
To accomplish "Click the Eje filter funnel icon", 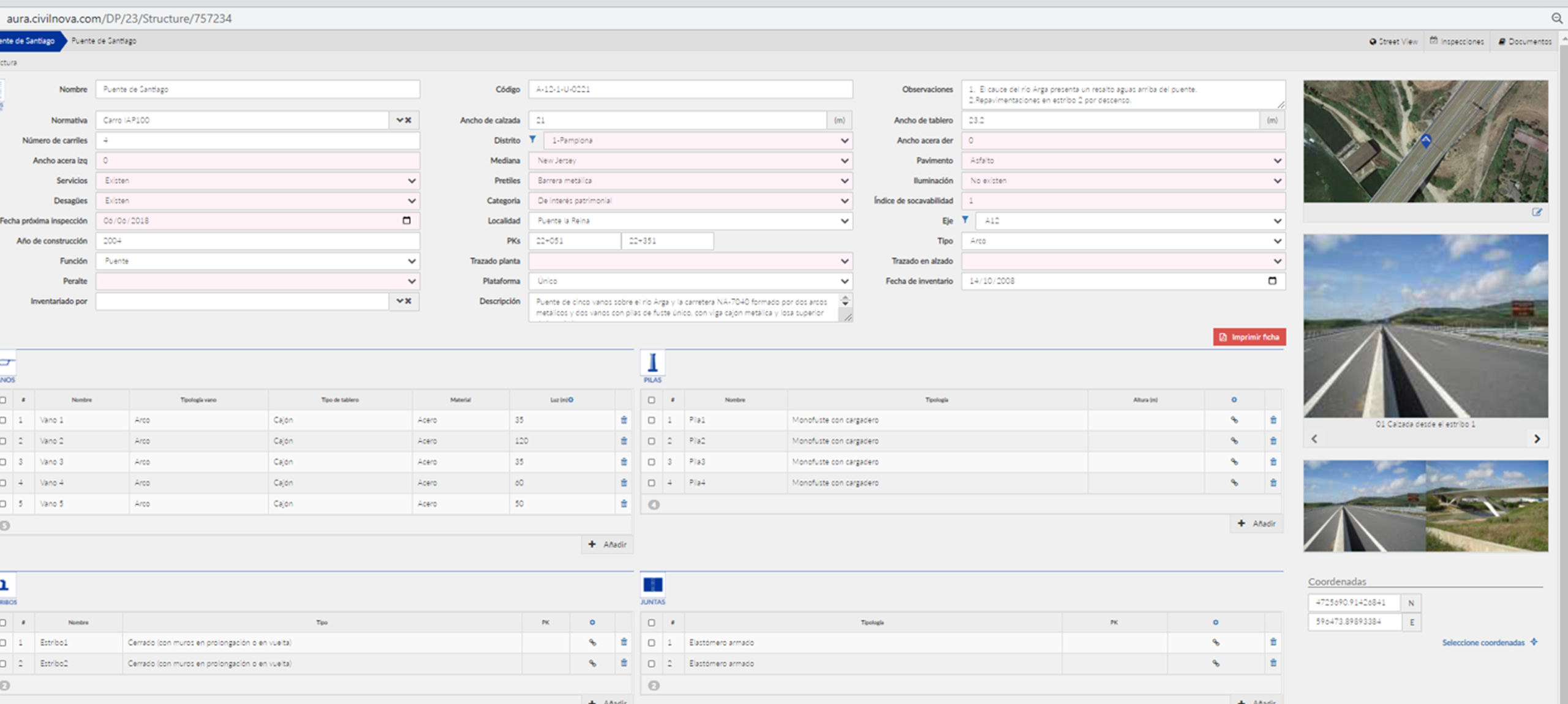I will coord(965,220).
